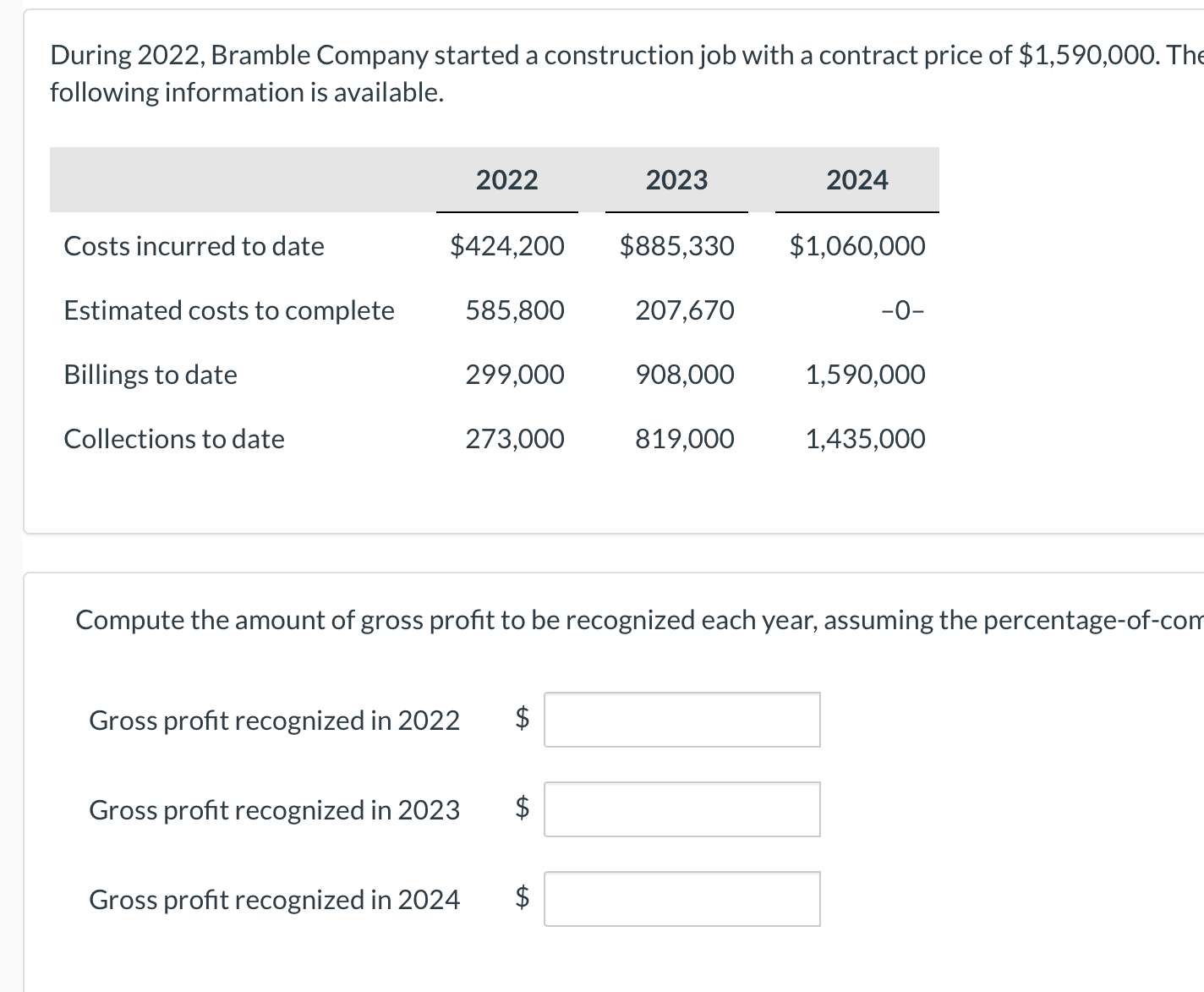
Task: Click the Gross profit recognized in 2023 input field
Action: [x=682, y=809]
